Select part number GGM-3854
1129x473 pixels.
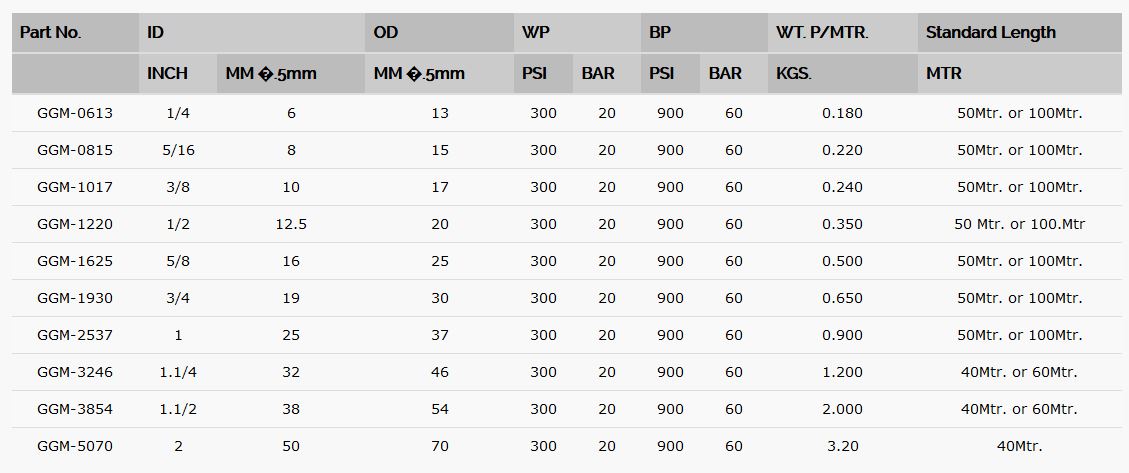75,409
